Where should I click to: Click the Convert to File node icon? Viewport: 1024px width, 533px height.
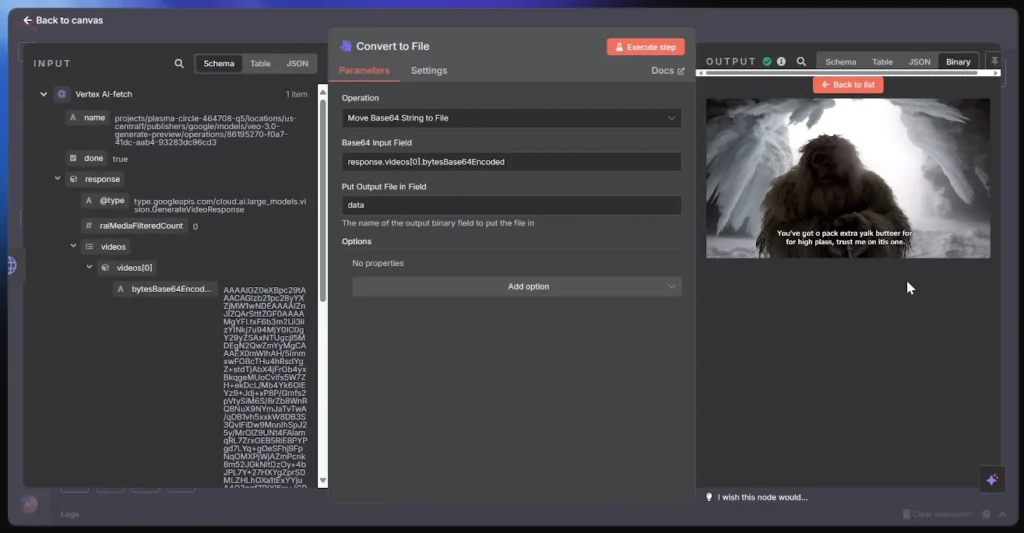(x=346, y=46)
